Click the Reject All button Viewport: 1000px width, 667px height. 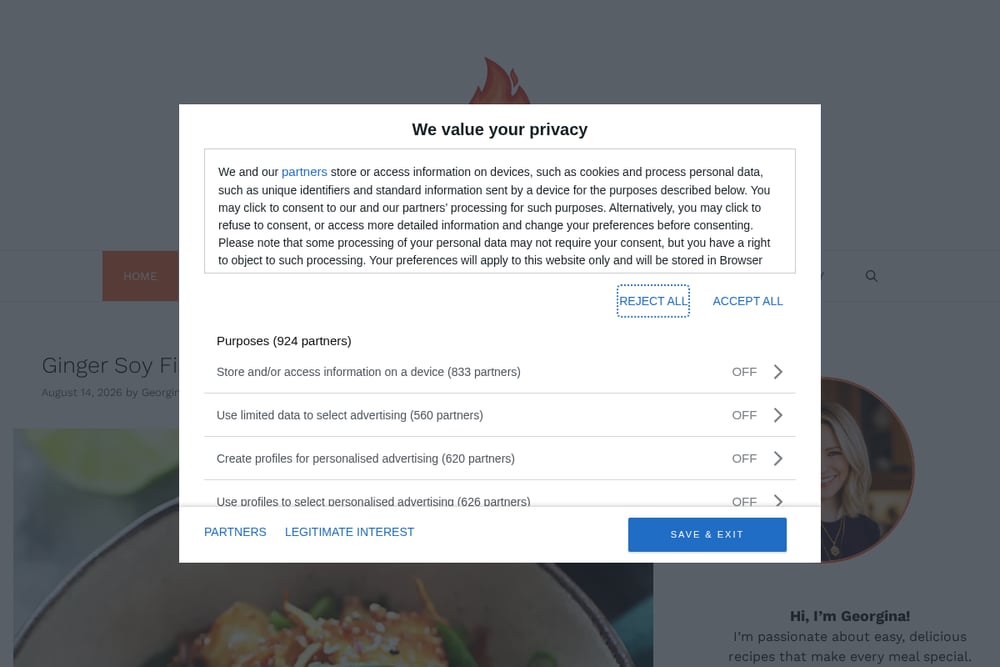[653, 301]
